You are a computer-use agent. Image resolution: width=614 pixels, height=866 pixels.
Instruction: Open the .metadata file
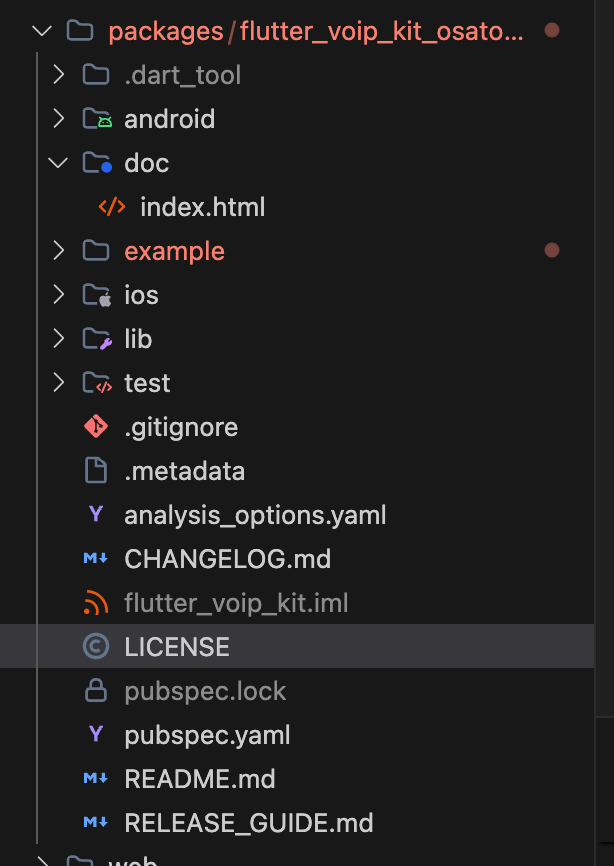point(184,471)
